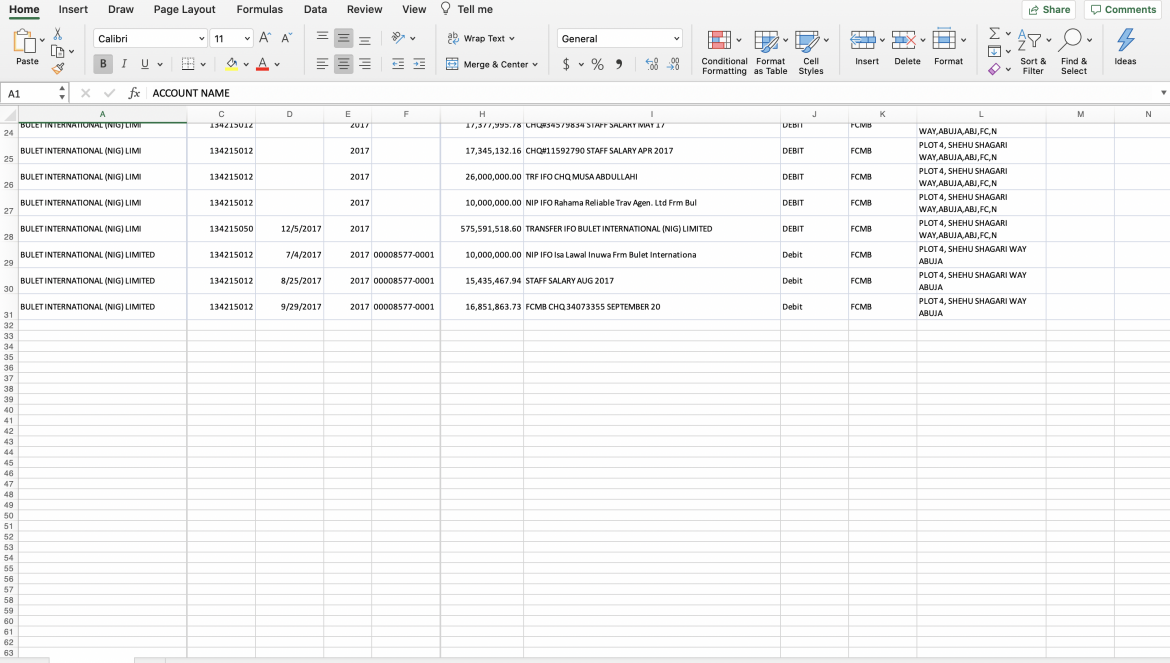Image resolution: width=1170 pixels, height=663 pixels.
Task: Toggle Wrap Text
Action: pos(476,38)
